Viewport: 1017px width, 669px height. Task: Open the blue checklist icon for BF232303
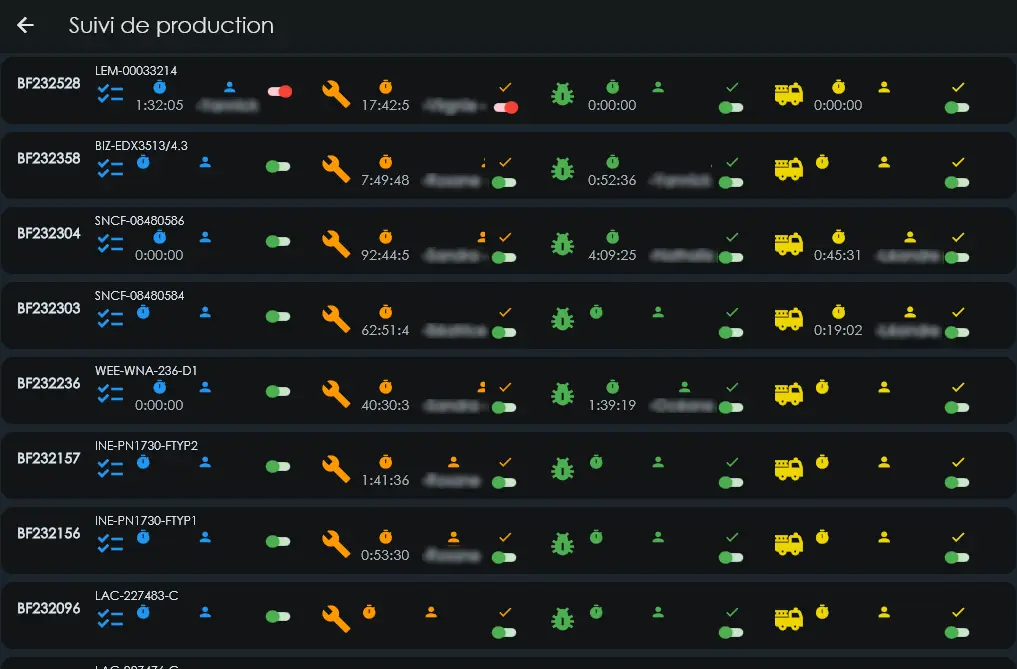(110, 319)
